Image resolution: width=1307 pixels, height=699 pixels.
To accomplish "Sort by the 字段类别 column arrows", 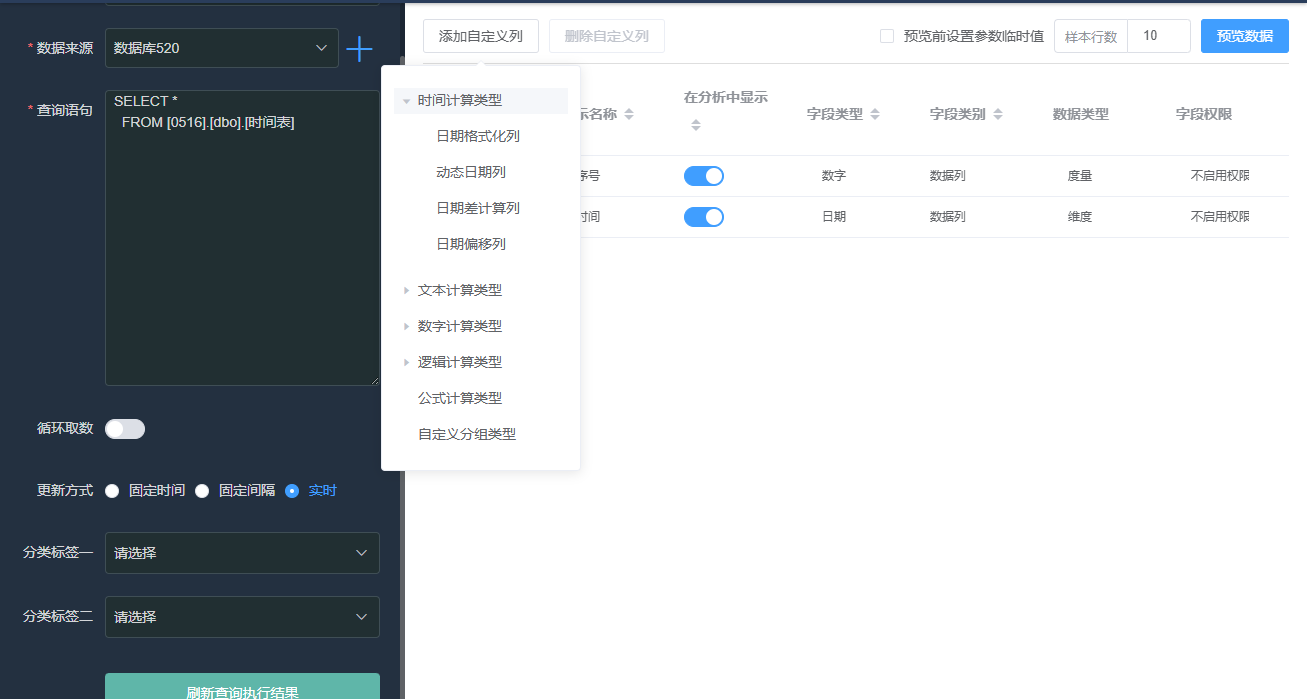I will (x=998, y=115).
